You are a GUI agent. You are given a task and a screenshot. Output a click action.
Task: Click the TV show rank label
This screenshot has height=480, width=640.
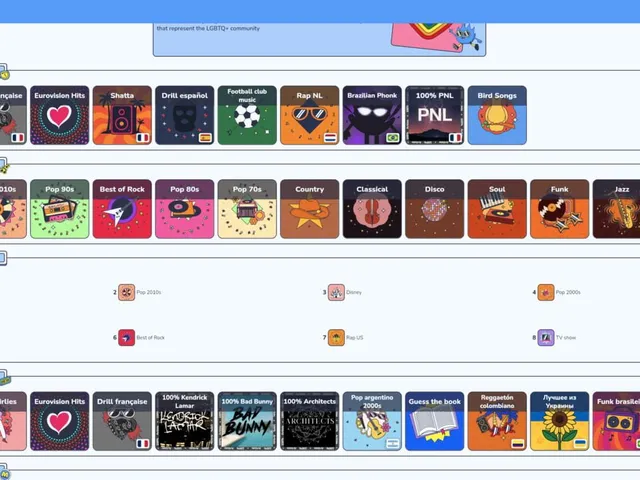[566, 338]
